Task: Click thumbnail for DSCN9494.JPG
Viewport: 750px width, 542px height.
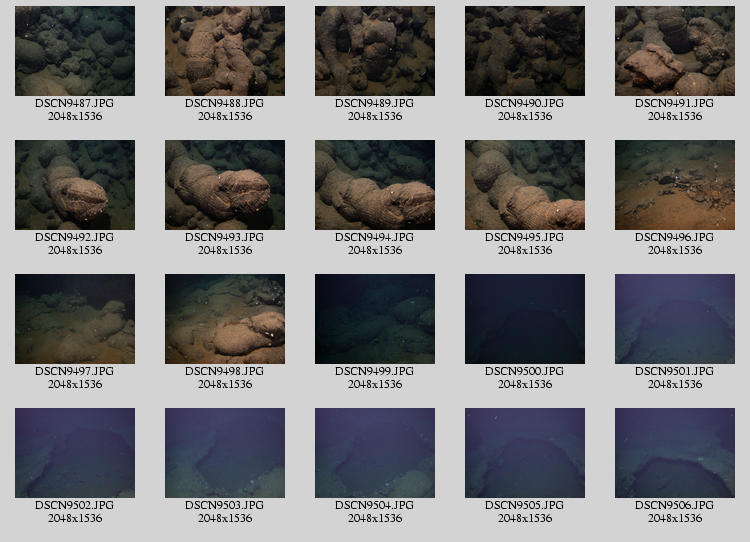Action: point(375,185)
